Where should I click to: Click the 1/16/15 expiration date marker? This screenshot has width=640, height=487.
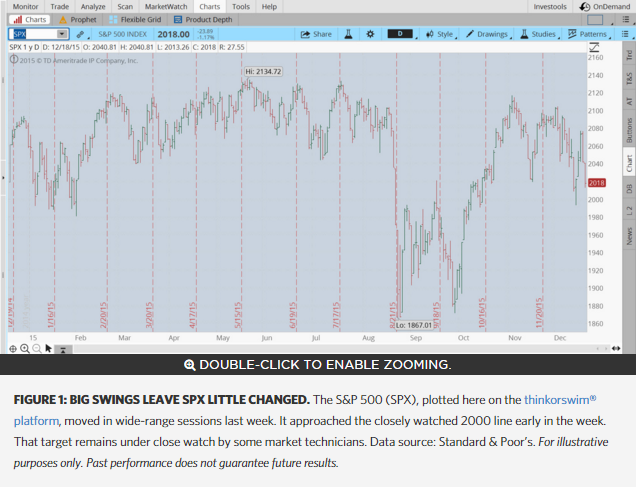coord(51,315)
